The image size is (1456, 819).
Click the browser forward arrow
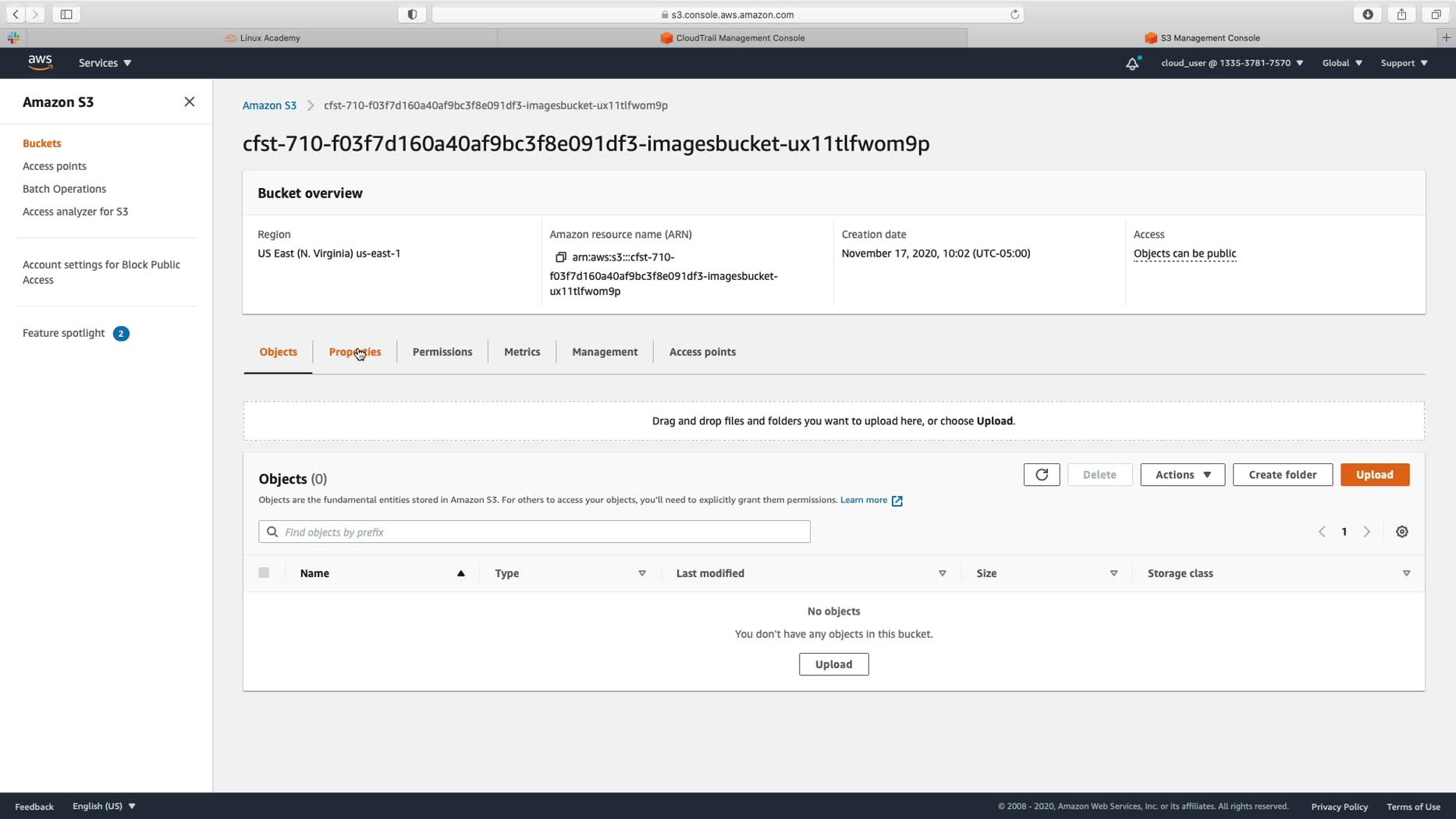click(x=35, y=14)
